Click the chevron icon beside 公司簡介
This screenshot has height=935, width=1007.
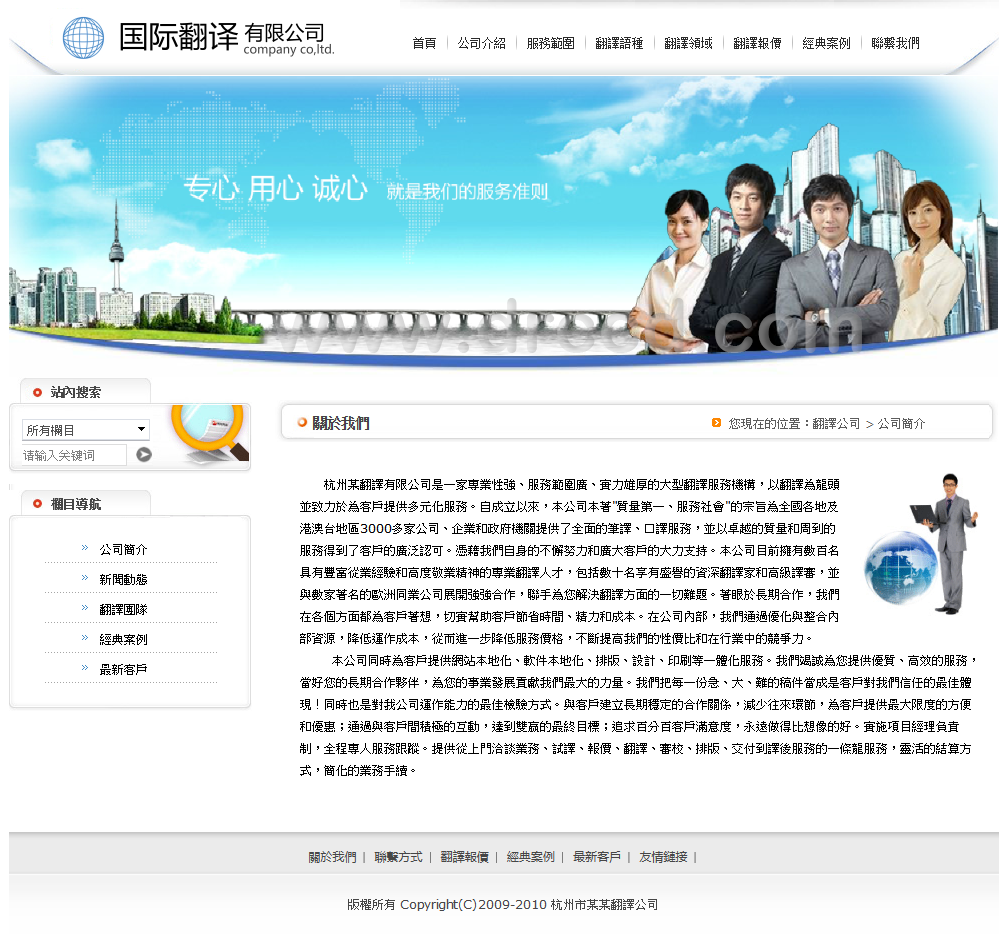(x=85, y=548)
